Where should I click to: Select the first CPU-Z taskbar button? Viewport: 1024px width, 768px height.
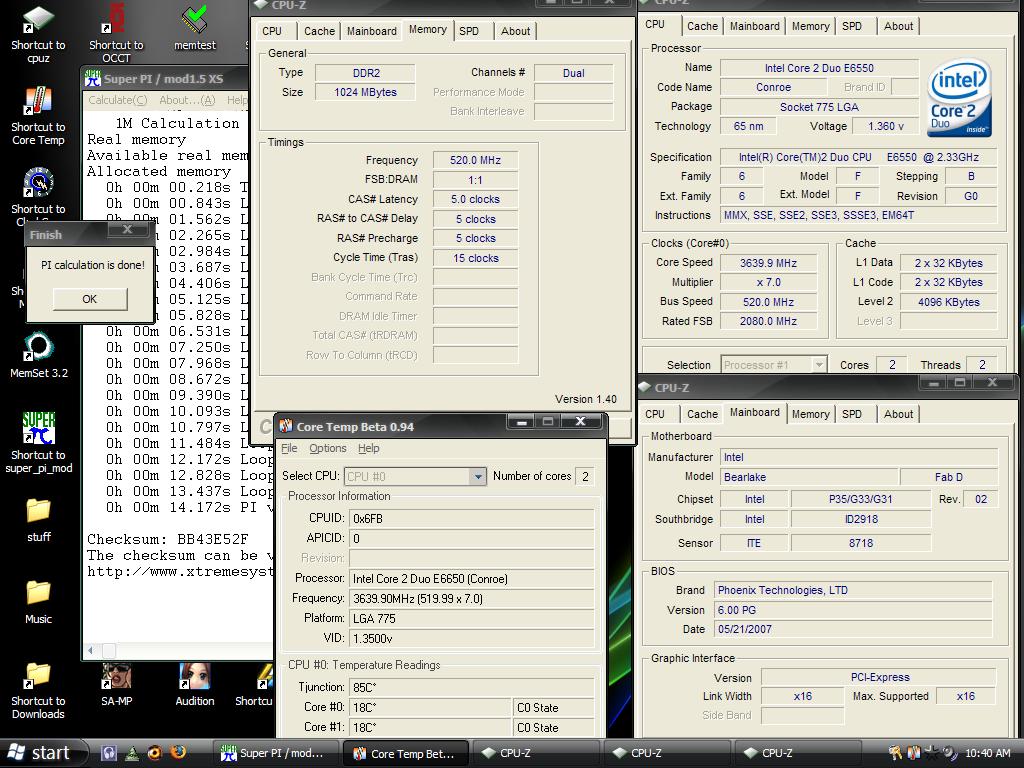pos(536,753)
